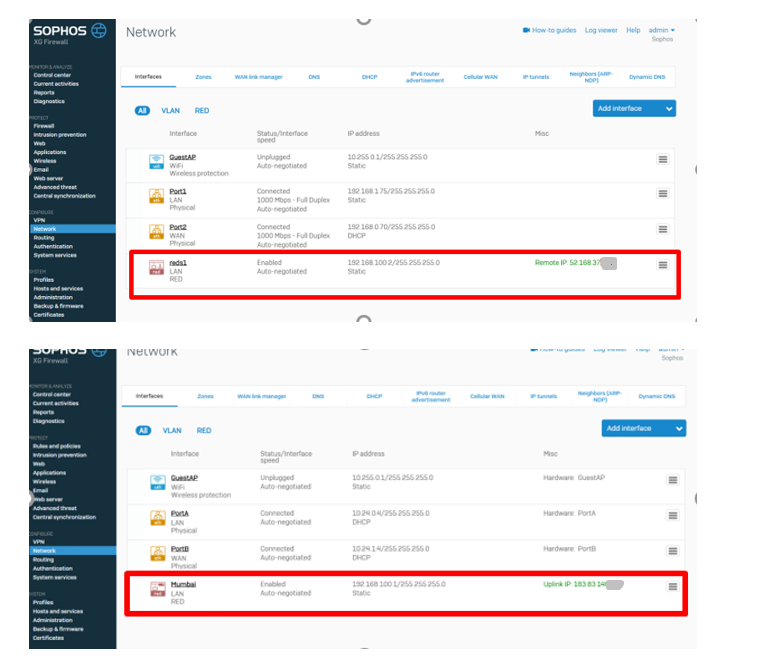
Task: Open Backup & firmware in lower sidebar
Action: (x=58, y=629)
